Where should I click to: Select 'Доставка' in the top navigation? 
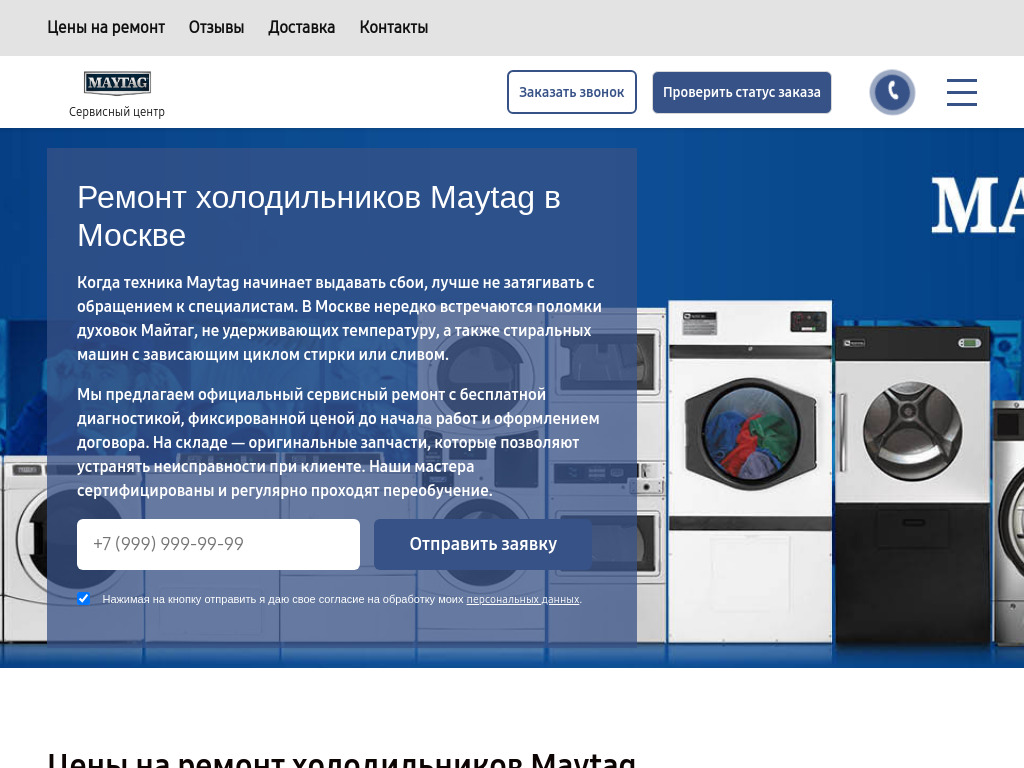pos(301,27)
